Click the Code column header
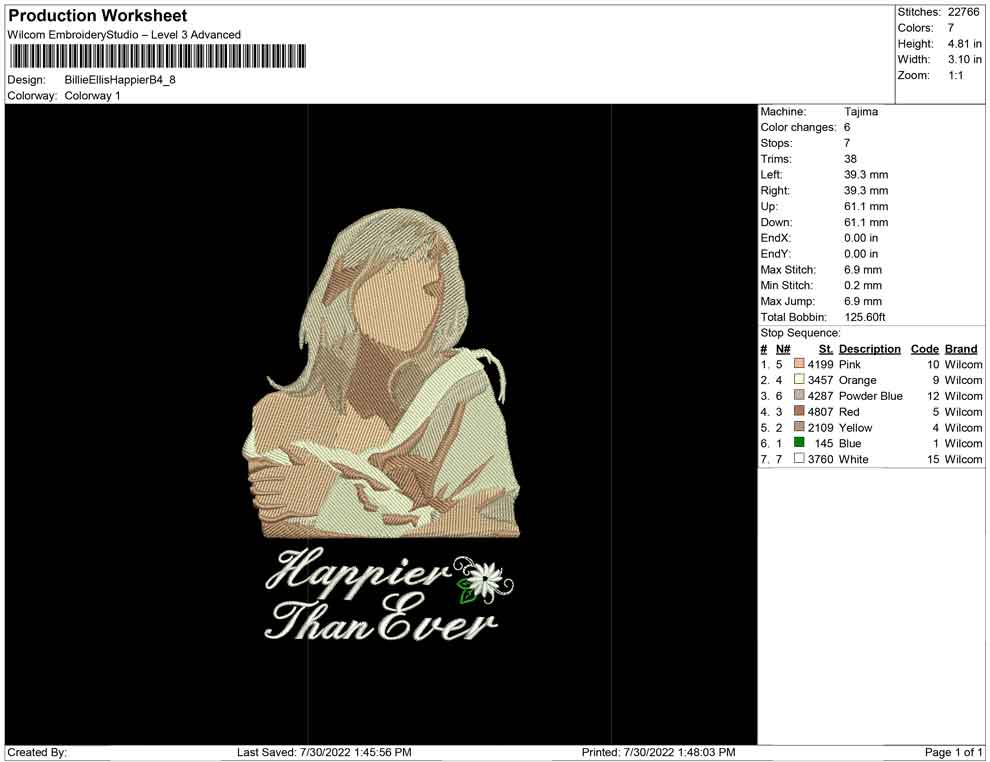The width and height of the screenshot is (990, 762). [x=924, y=349]
